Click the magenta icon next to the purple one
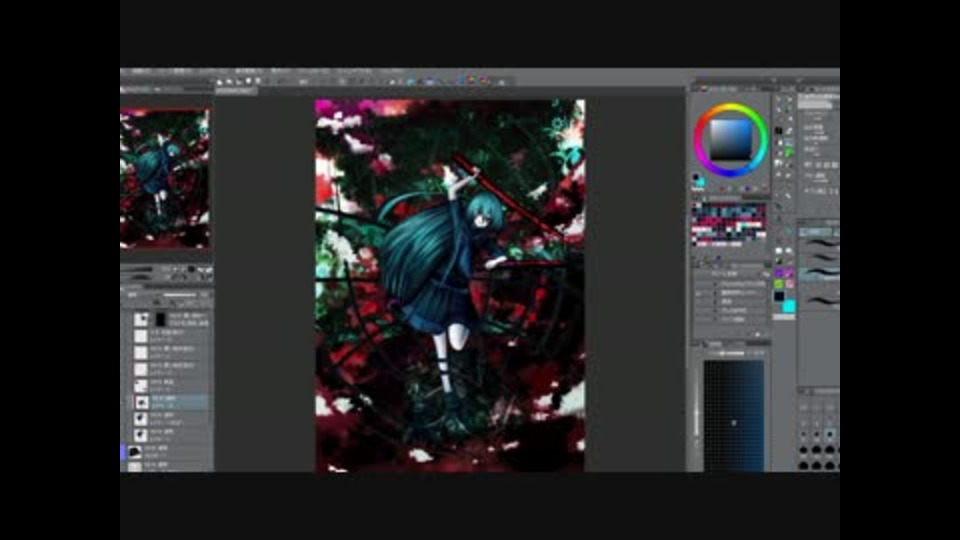 [789, 273]
